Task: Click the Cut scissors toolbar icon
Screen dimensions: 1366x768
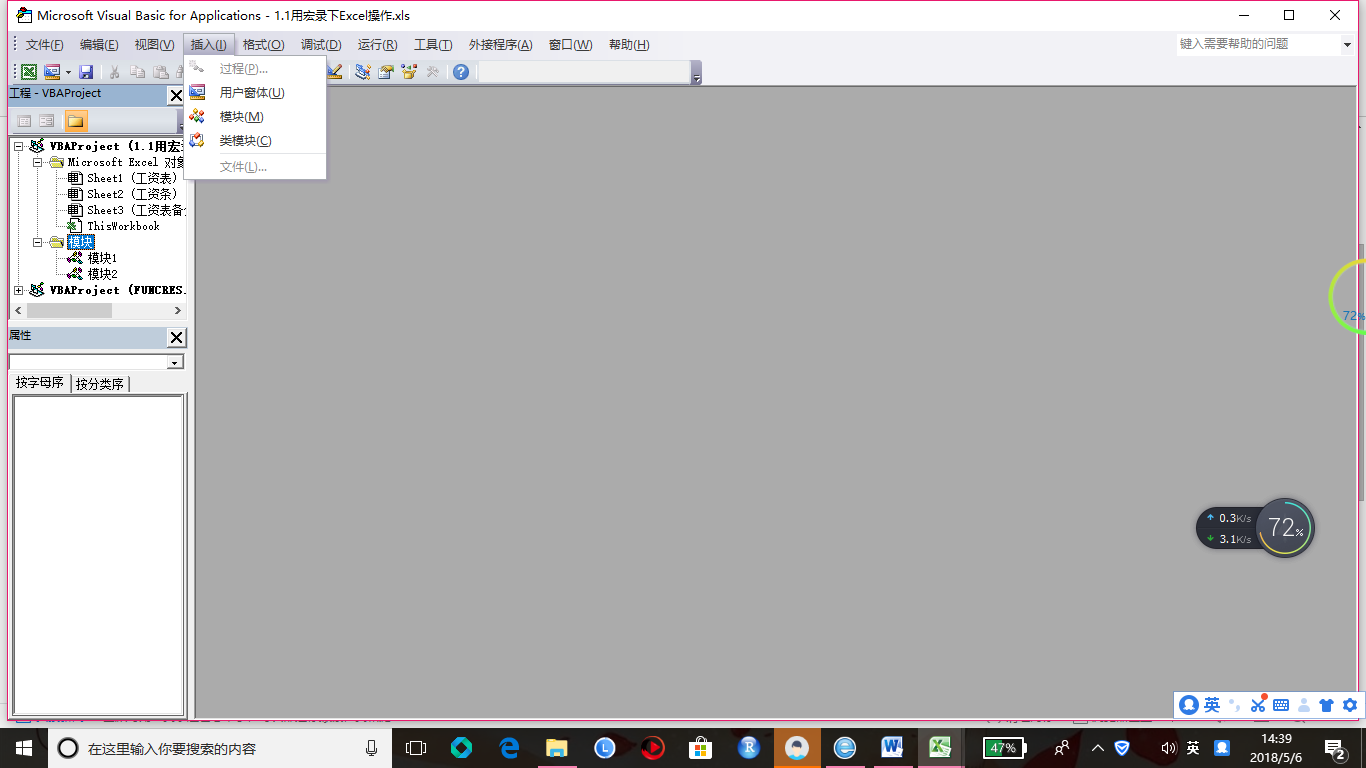Action: pos(115,72)
